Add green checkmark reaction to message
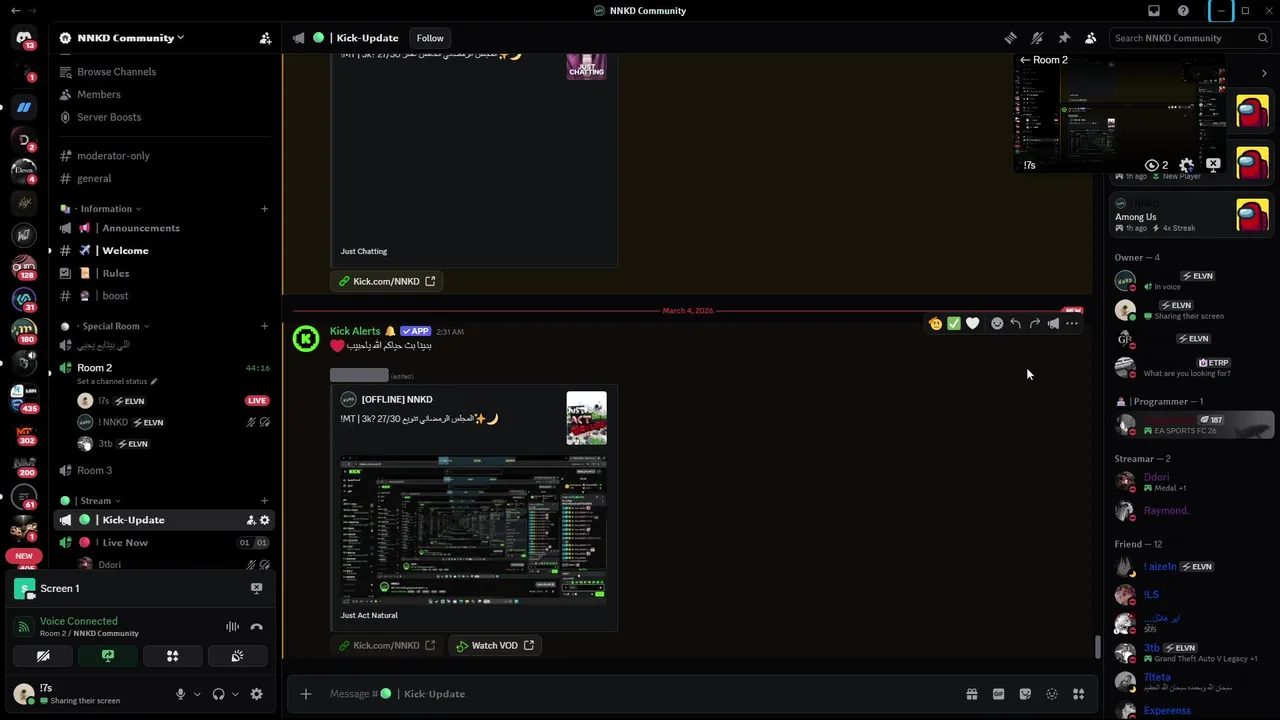 [x=954, y=323]
